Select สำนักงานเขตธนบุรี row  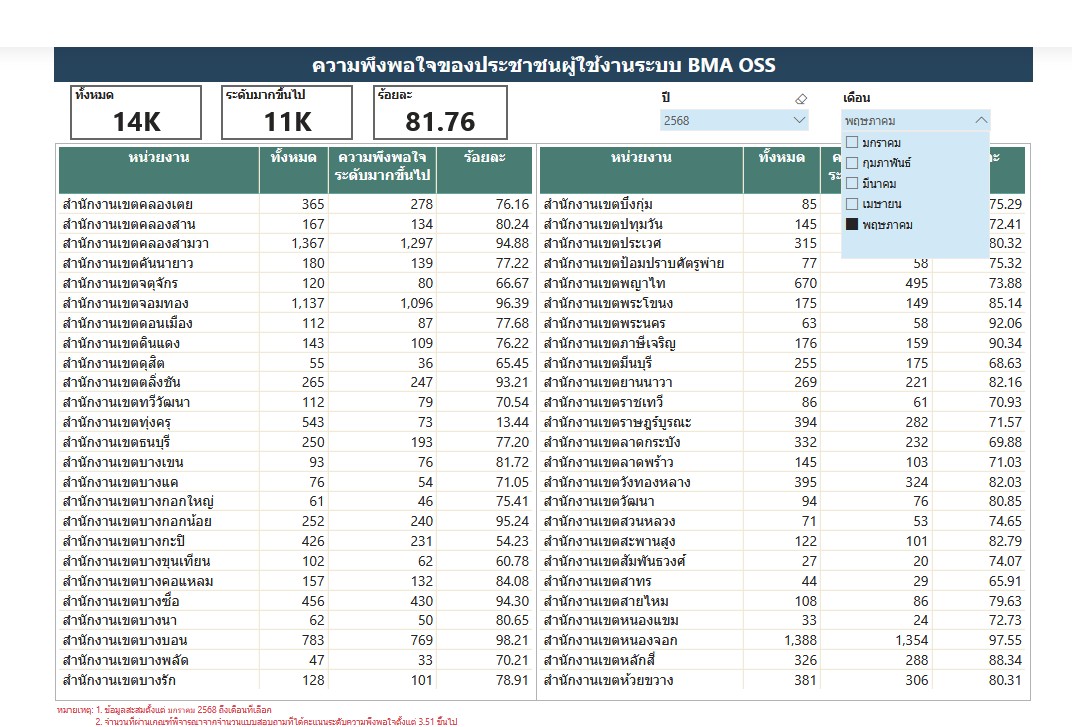295,442
